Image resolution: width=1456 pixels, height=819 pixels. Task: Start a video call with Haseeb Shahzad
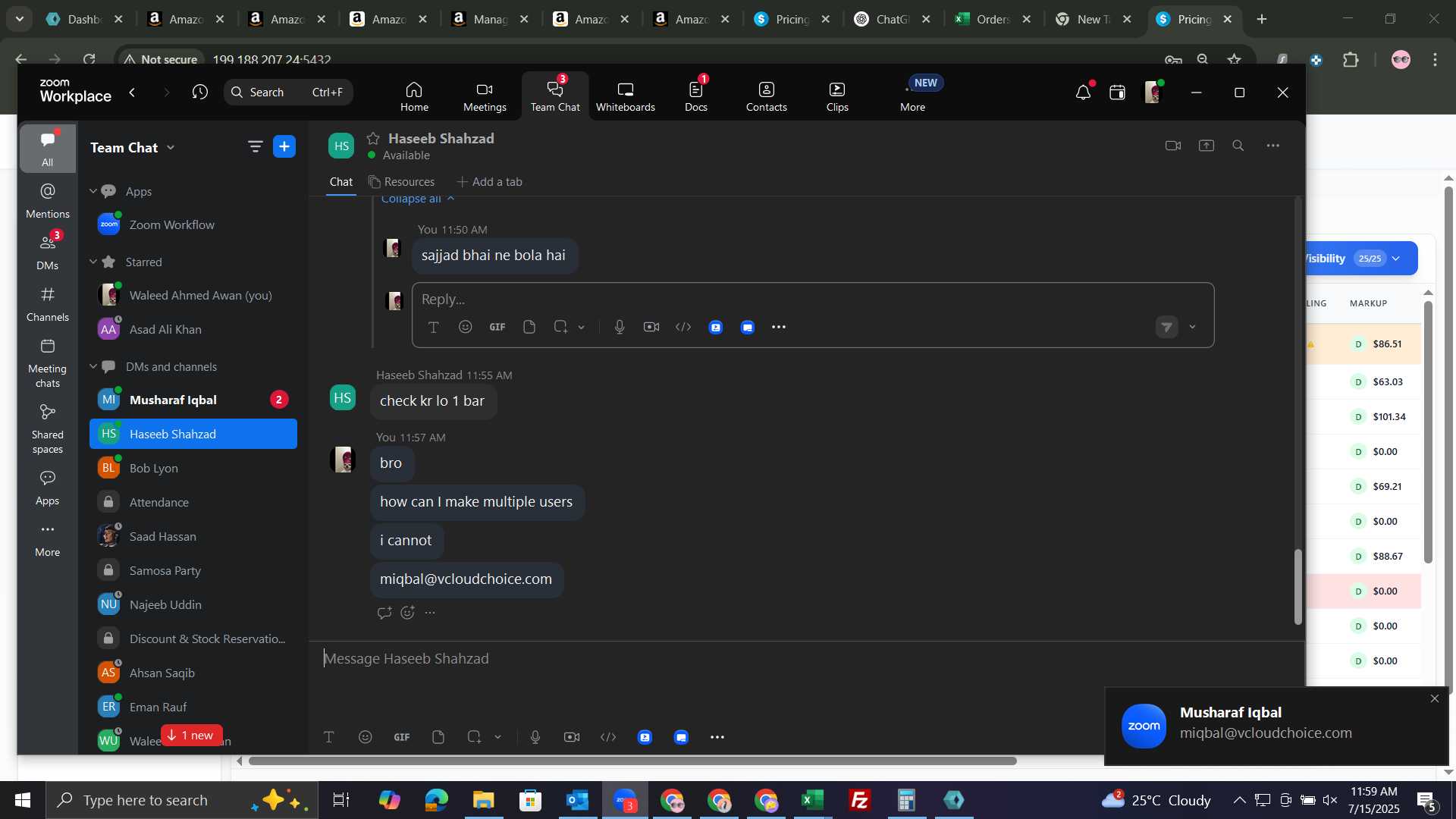point(1173,146)
